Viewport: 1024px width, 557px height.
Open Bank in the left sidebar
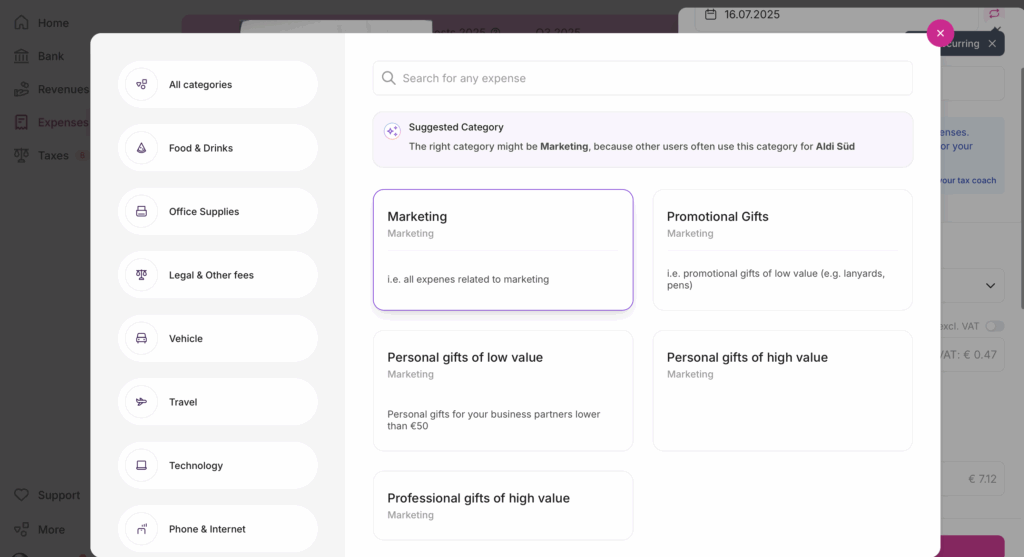tap(50, 56)
